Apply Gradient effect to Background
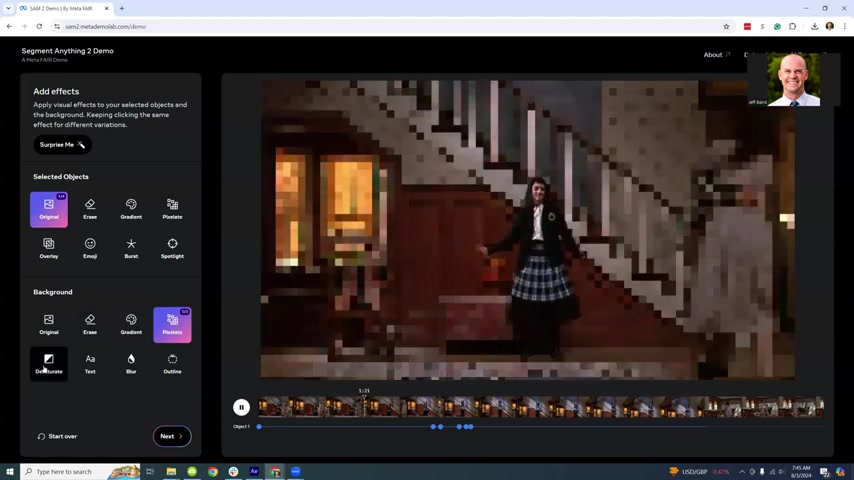854x480 pixels. point(131,325)
